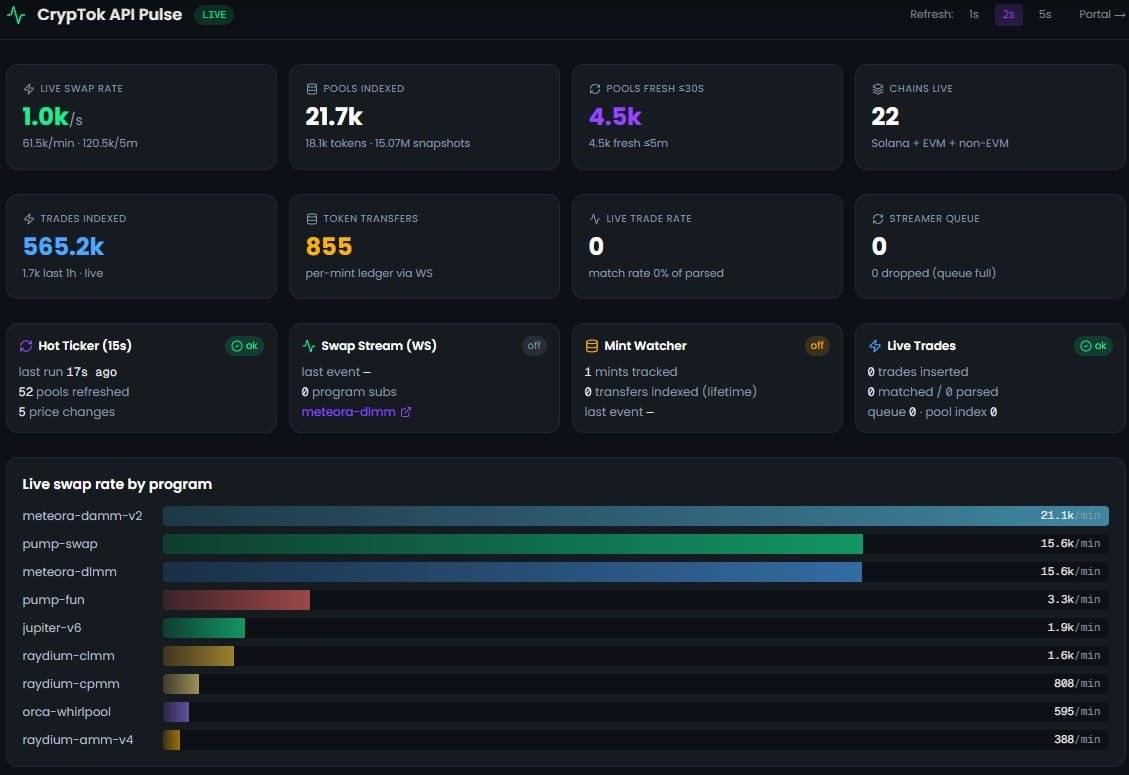
Task: Click the Hot Ticker refresh icon
Action: pyautogui.click(x=26, y=346)
